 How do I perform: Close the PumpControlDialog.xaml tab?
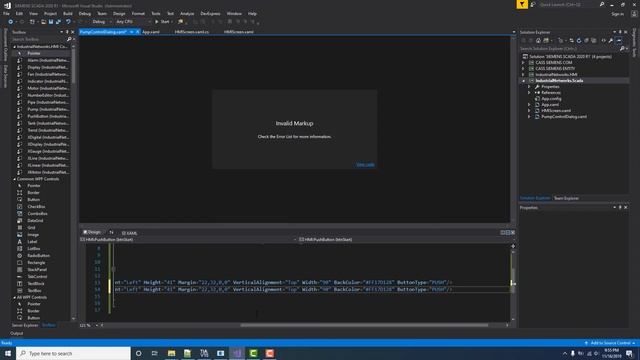(x=138, y=32)
